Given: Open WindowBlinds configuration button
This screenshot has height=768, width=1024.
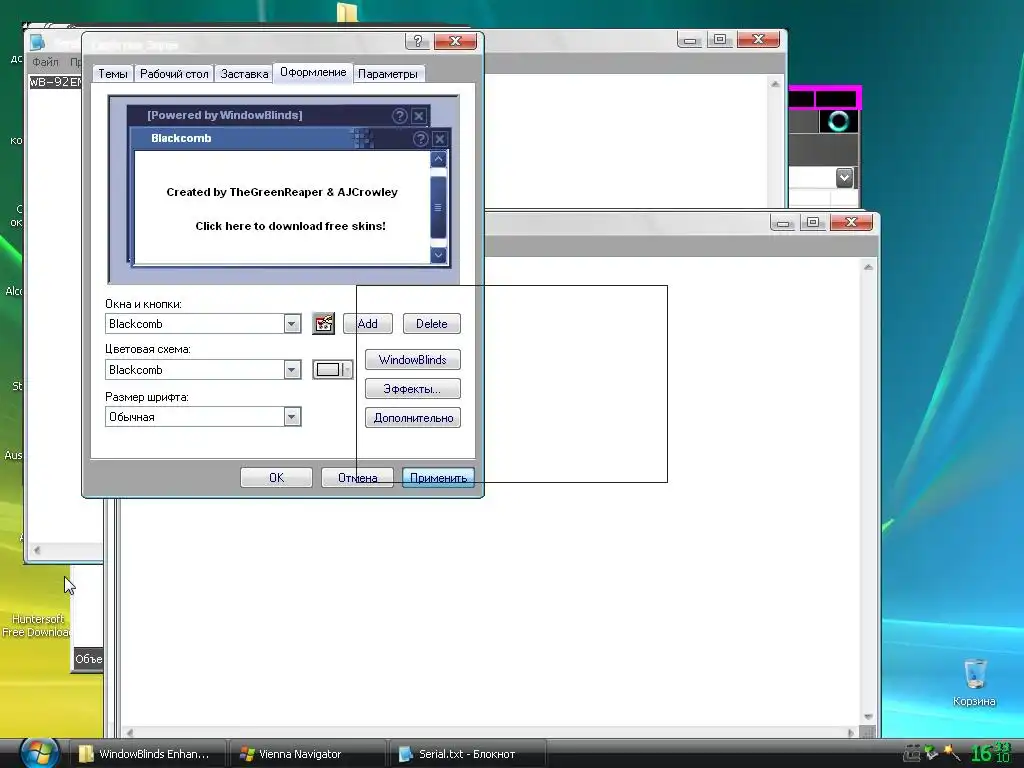Looking at the screenshot, I should click(413, 360).
